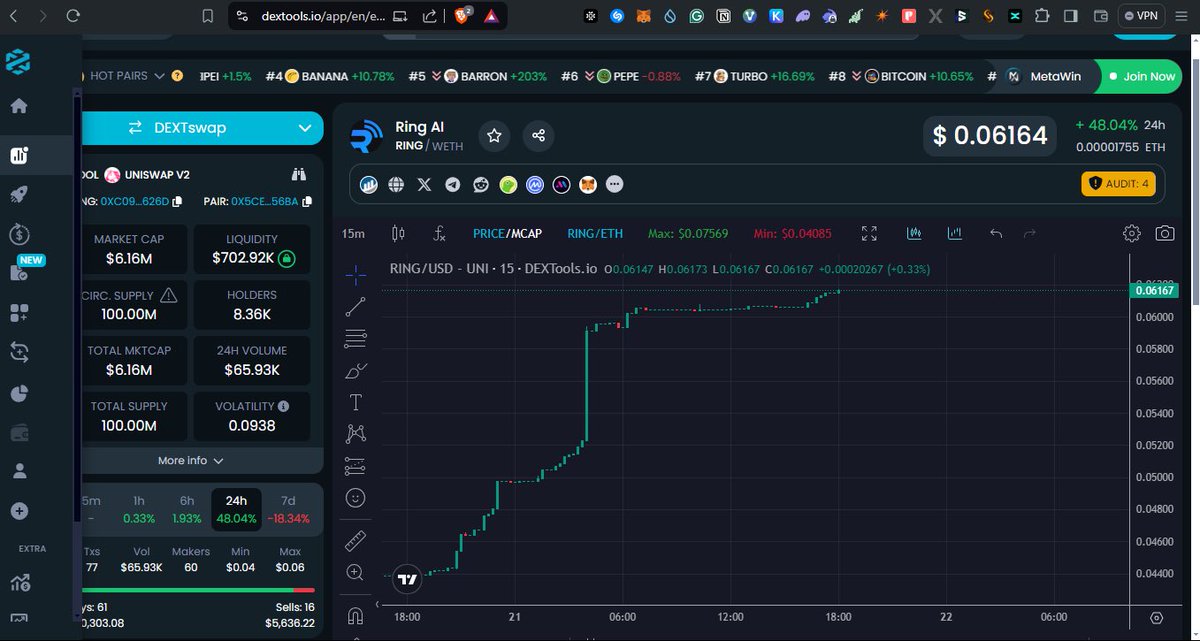
Task: Toggle the magnet snap mode
Action: pyautogui.click(x=355, y=616)
